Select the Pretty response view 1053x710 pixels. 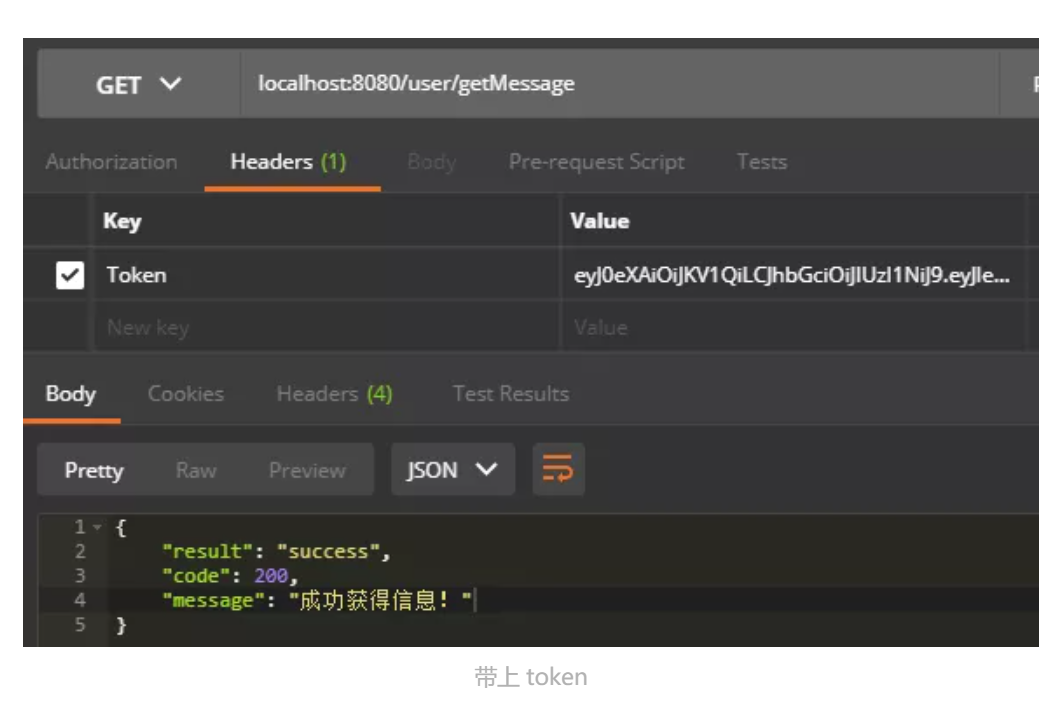[x=94, y=469]
